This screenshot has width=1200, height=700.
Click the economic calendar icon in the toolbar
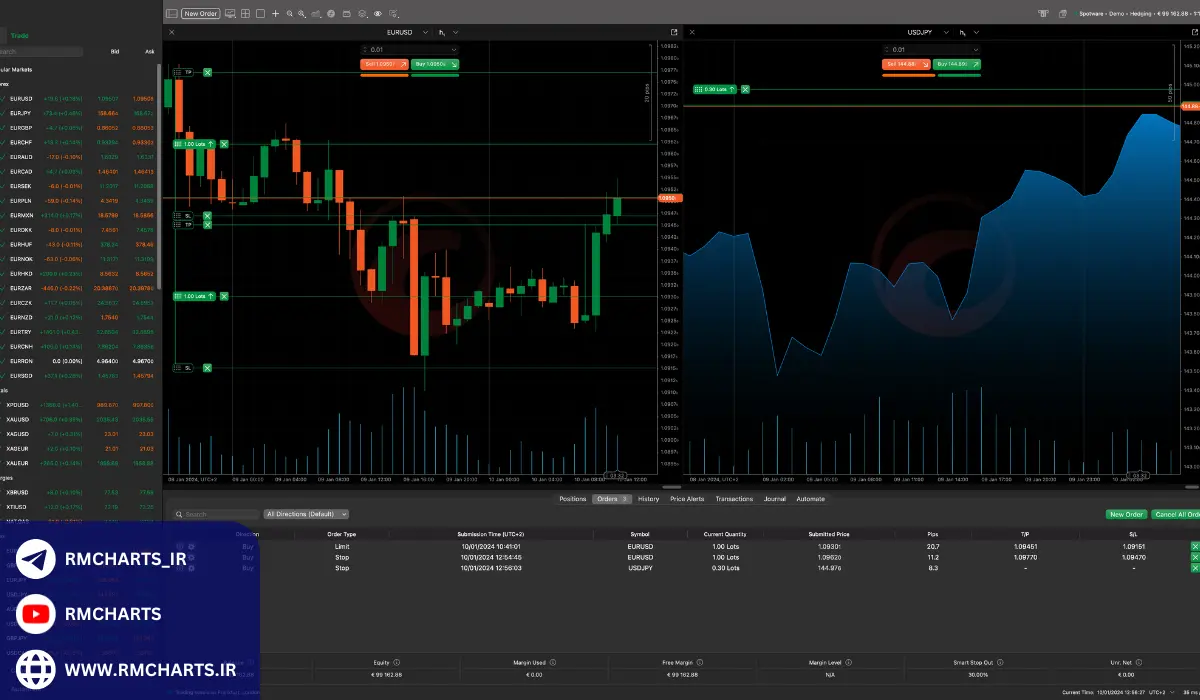(347, 13)
